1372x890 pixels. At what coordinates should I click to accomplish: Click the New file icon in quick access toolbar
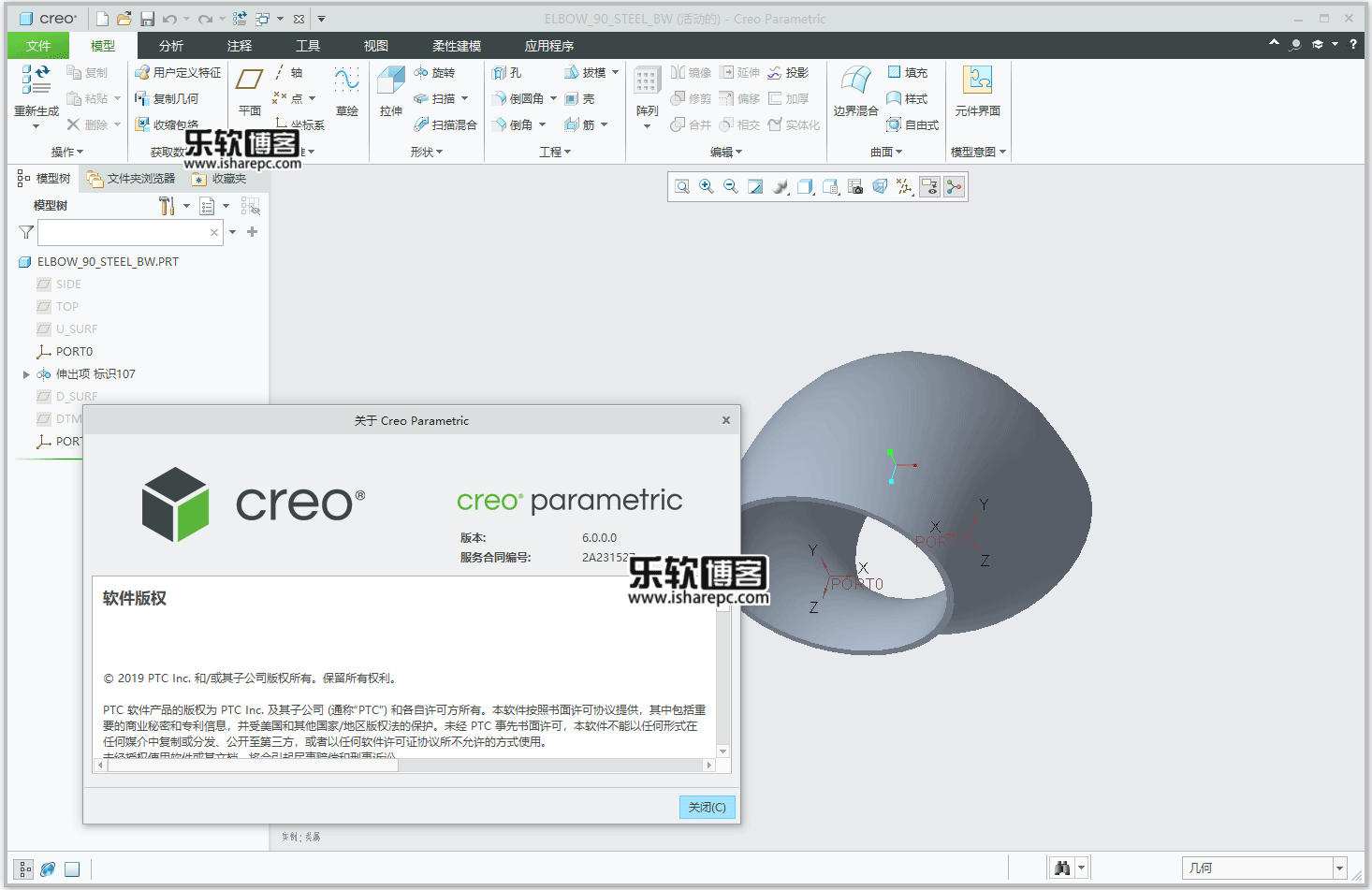tap(103, 19)
